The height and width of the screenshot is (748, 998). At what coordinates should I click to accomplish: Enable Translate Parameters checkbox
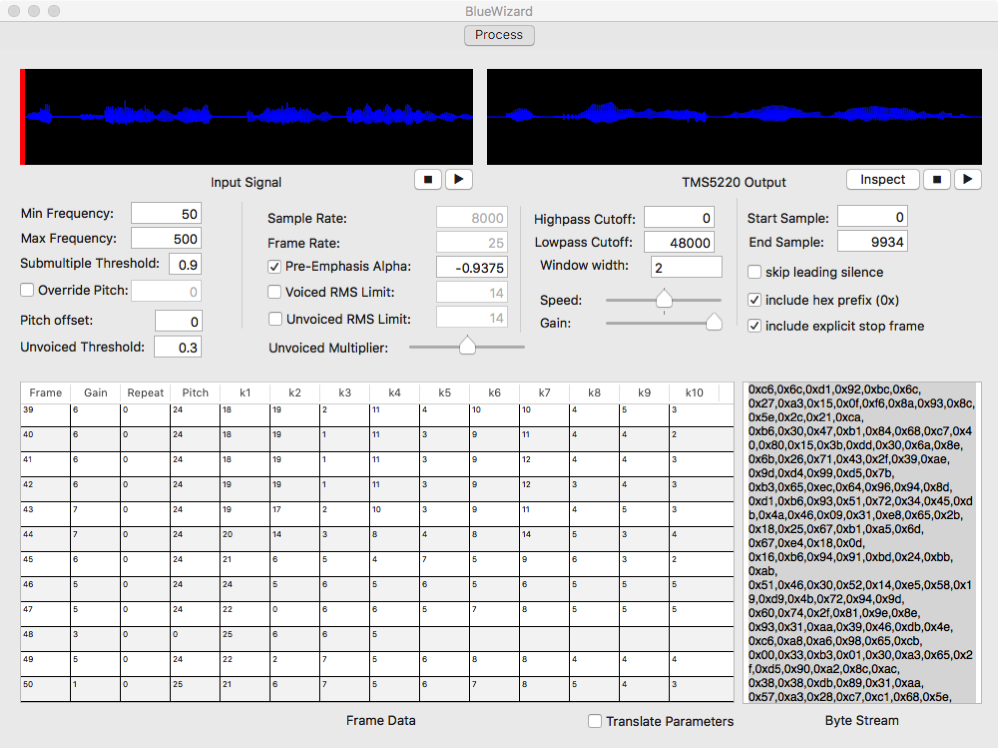(595, 721)
